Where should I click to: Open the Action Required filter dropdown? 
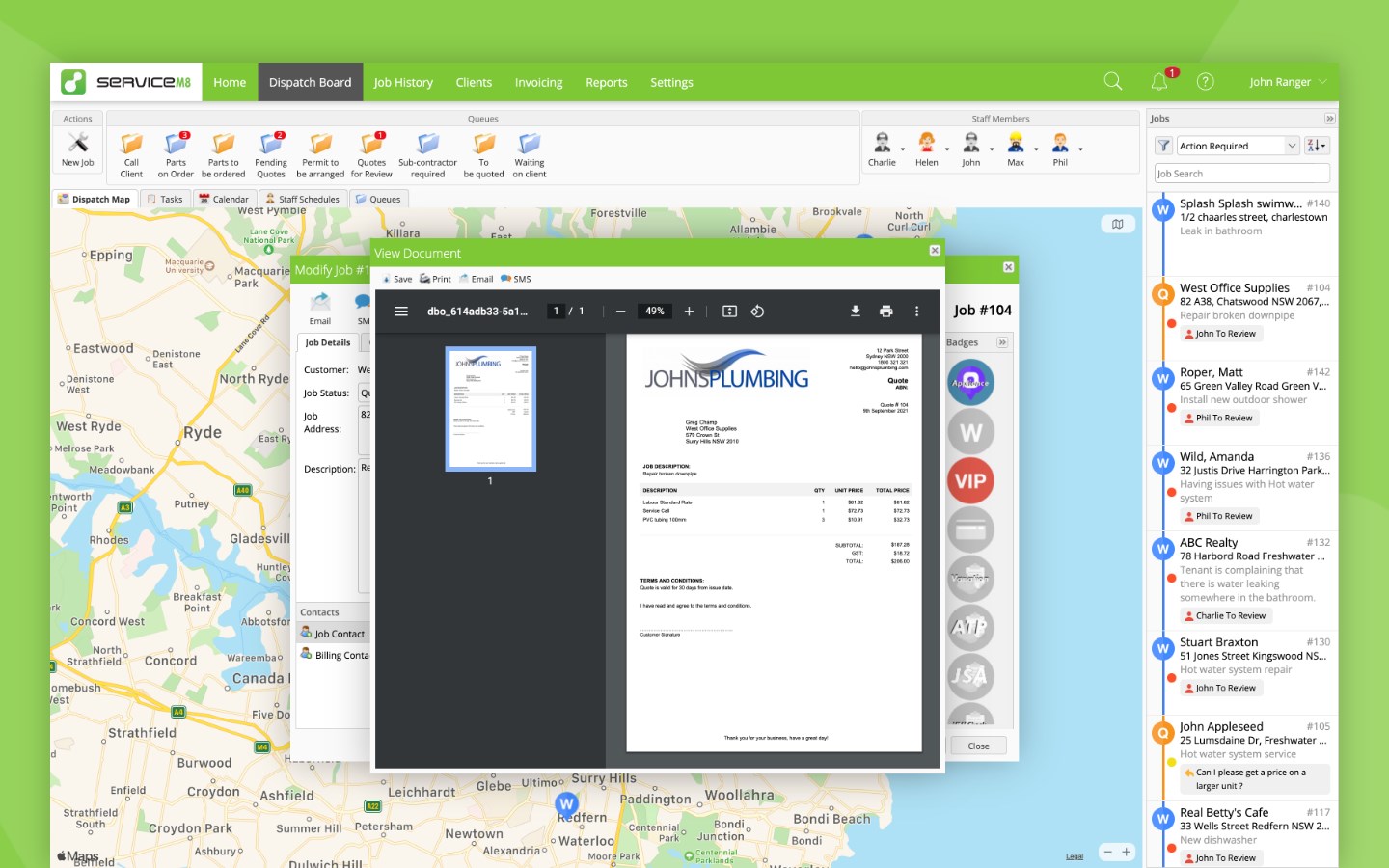[x=1239, y=146]
